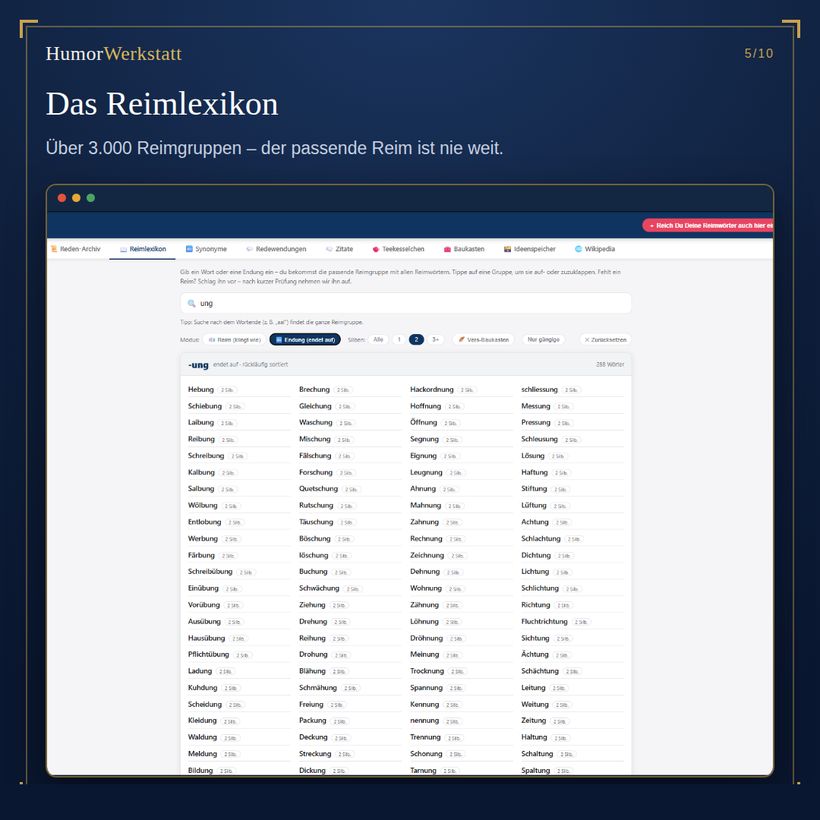The width and height of the screenshot is (820, 820).
Task: Toggle the 'Nur gängige' filter
Action: [543, 339]
